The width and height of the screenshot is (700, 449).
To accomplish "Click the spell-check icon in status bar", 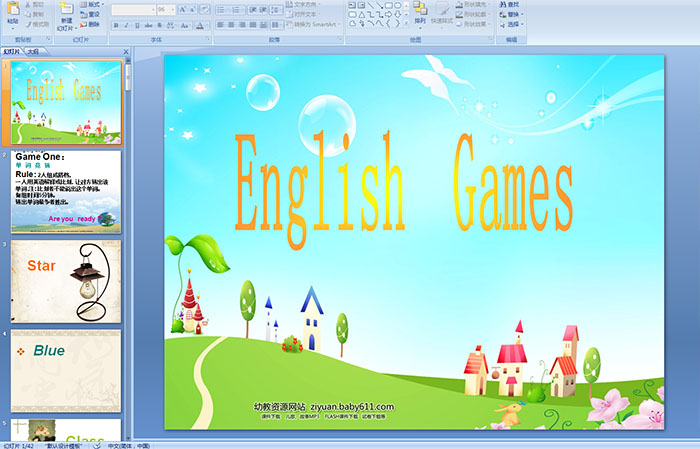I will (97, 446).
